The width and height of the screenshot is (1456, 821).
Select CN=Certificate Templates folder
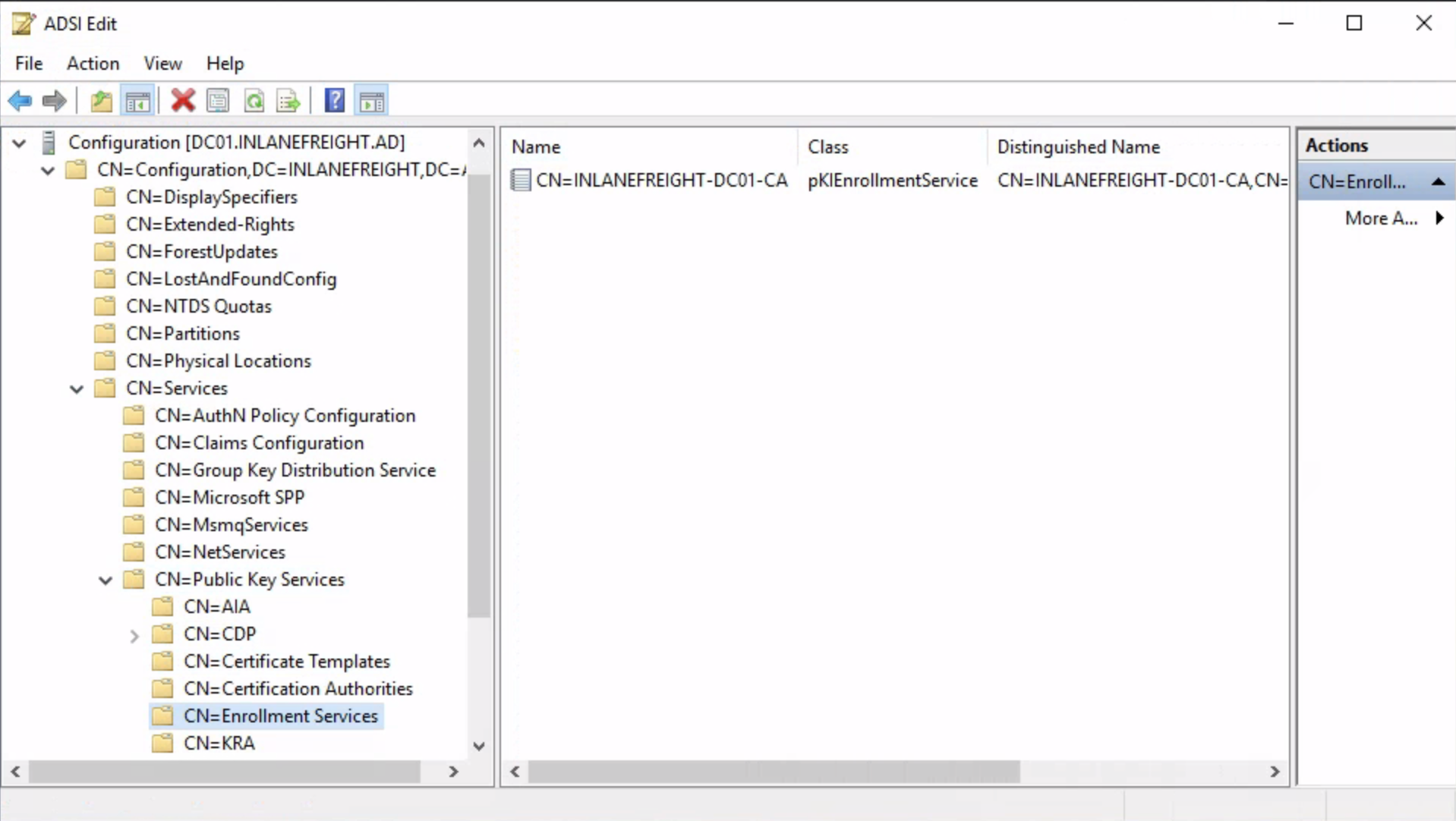point(286,662)
